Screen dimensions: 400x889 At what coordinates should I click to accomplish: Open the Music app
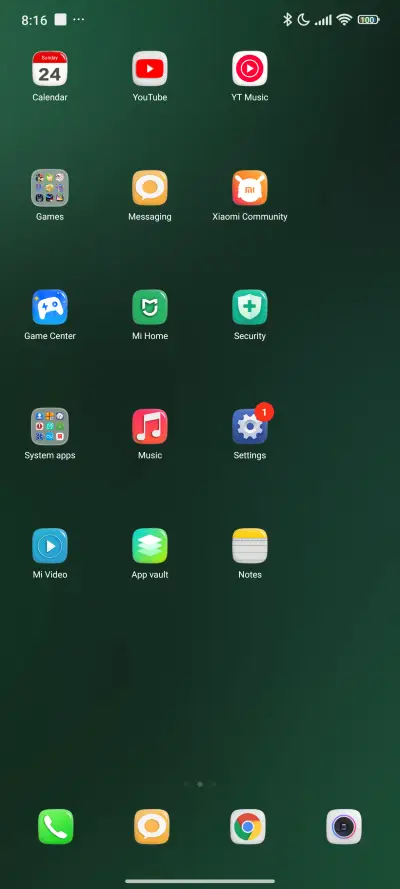point(150,426)
